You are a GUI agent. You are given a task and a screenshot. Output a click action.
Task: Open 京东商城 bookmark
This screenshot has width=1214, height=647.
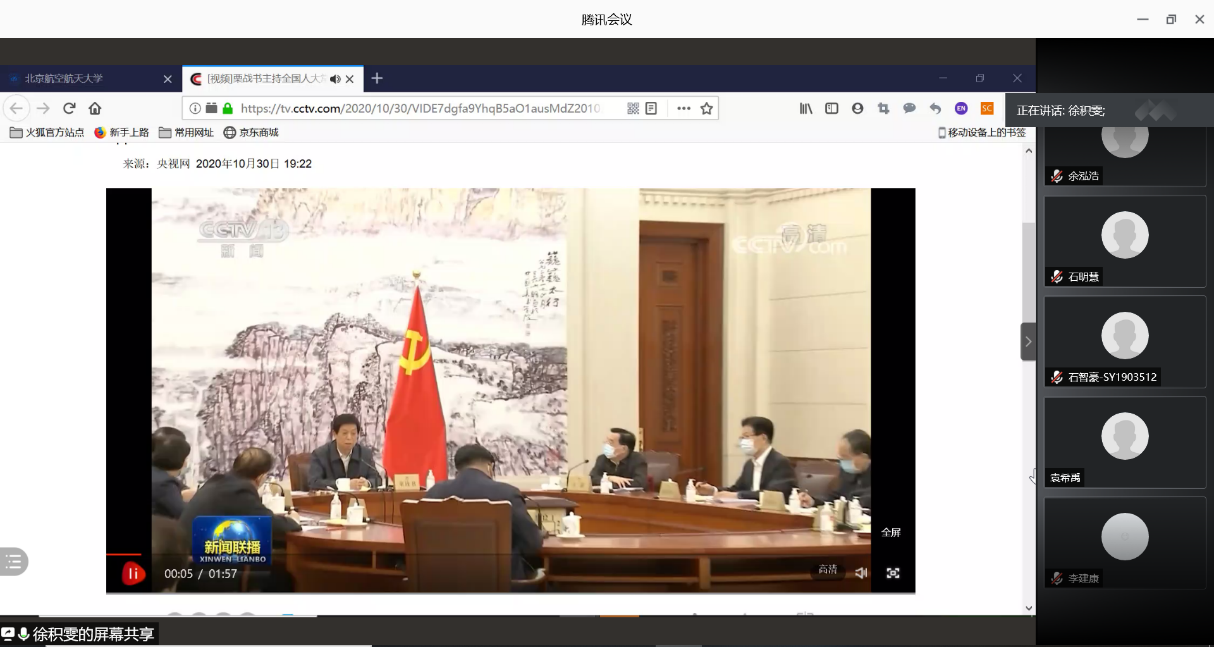pos(251,132)
